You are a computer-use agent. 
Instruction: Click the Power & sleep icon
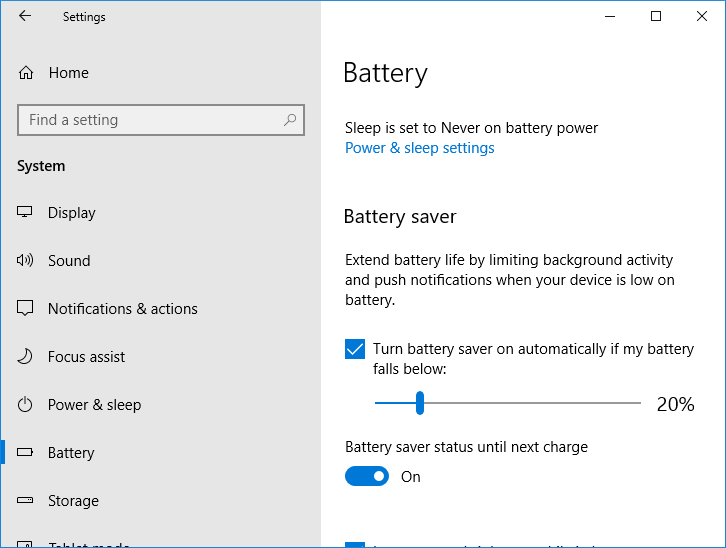[26, 405]
